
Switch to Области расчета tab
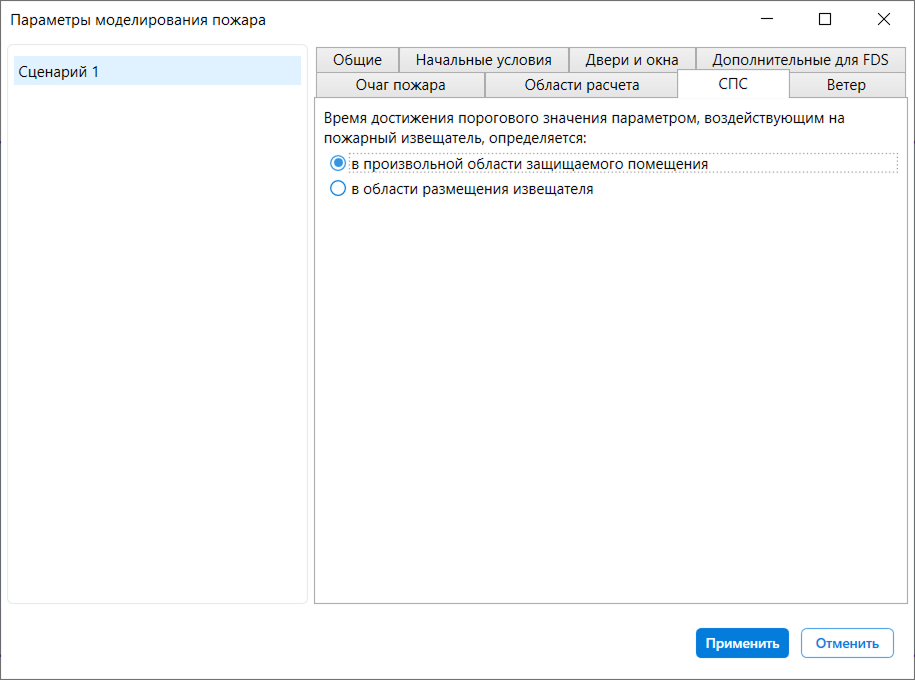click(581, 85)
